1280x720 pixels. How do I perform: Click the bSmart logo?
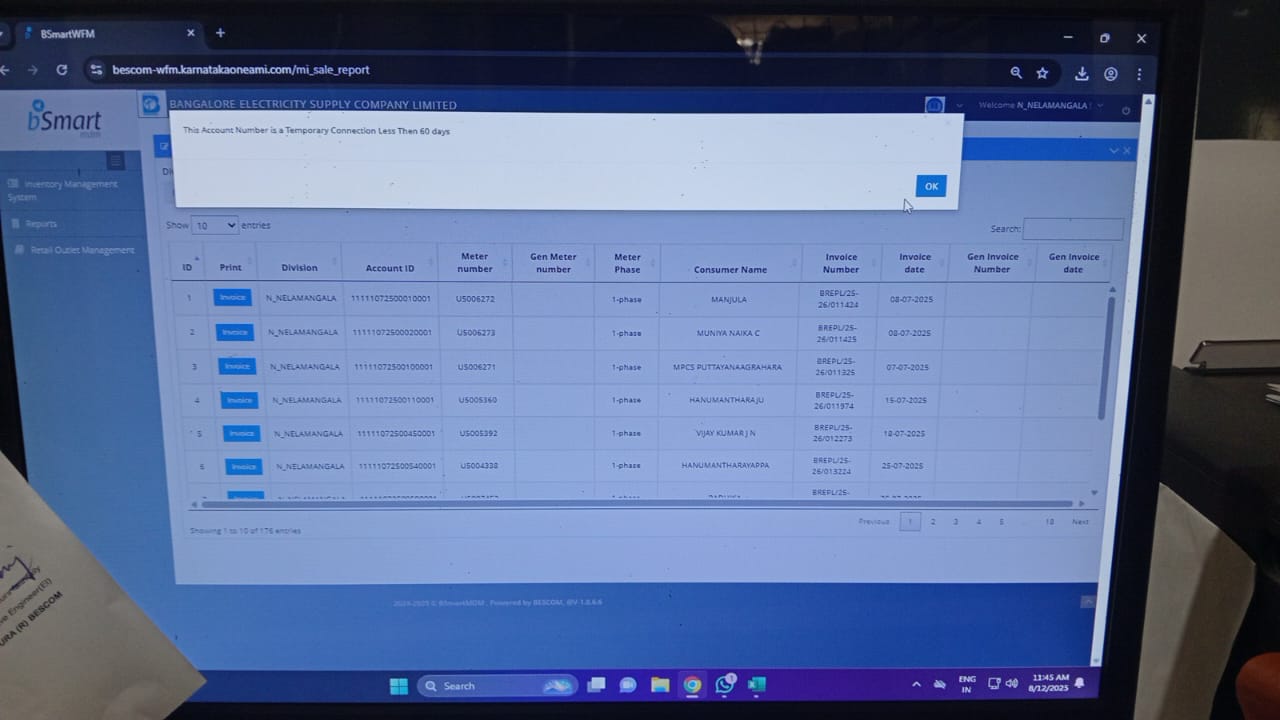(x=64, y=120)
